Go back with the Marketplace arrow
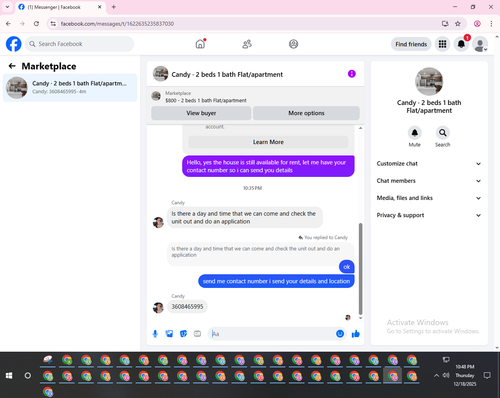The image size is (500, 398). pos(12,66)
